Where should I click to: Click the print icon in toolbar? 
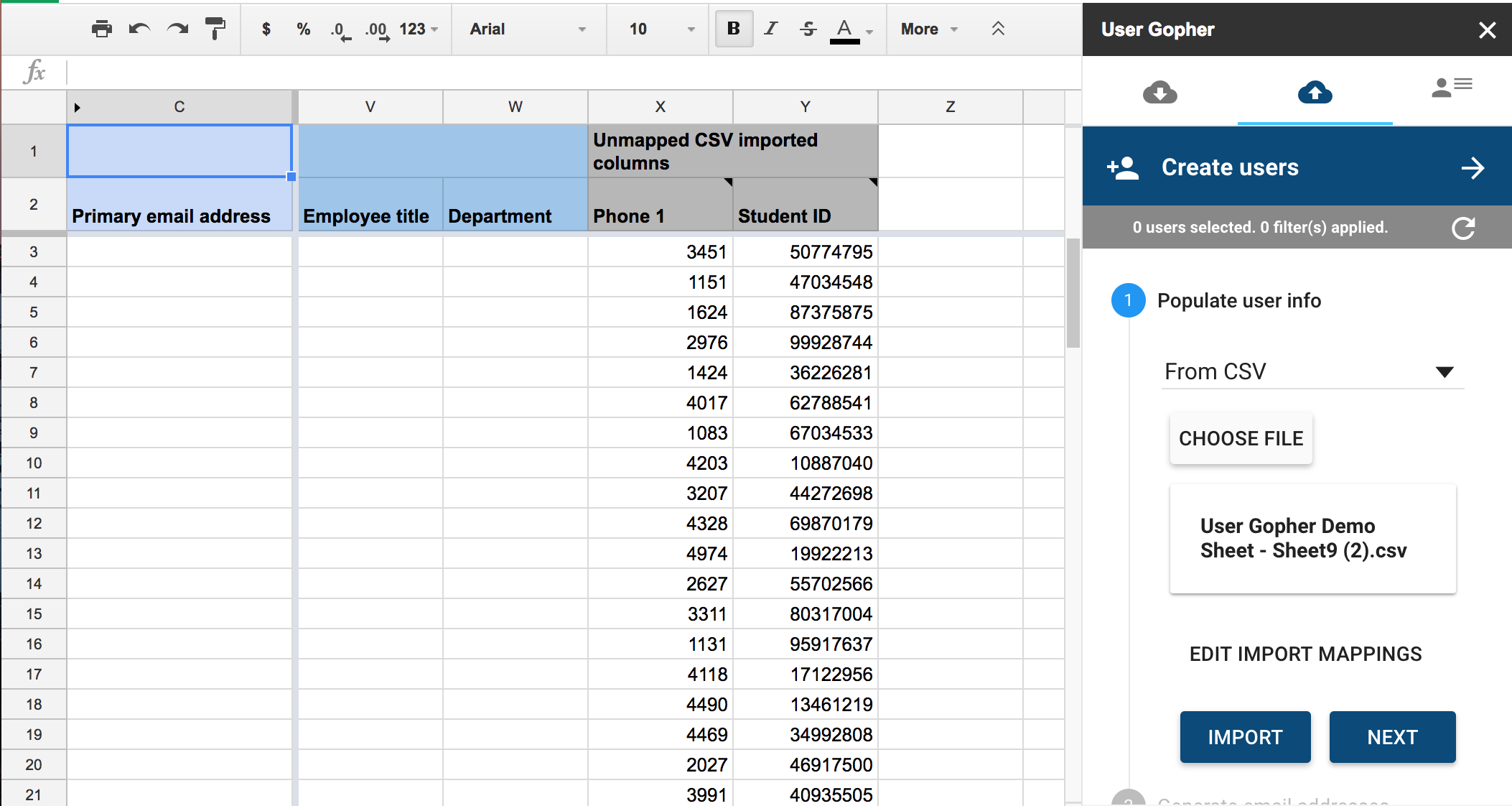[x=102, y=29]
